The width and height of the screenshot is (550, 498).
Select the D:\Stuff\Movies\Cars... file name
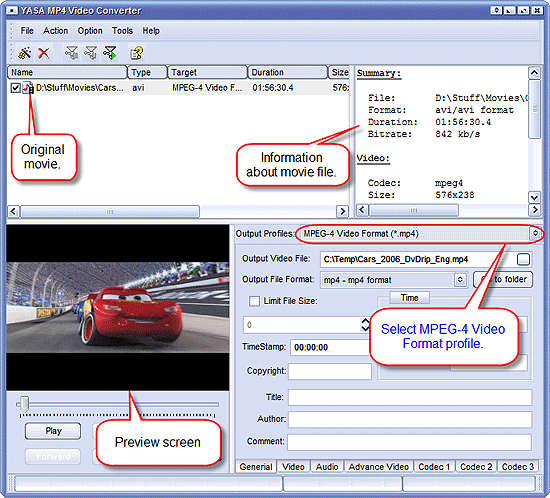80,88
